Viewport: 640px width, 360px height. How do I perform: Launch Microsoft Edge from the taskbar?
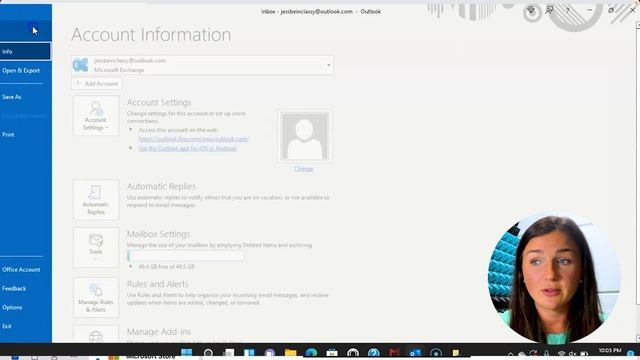311,353
